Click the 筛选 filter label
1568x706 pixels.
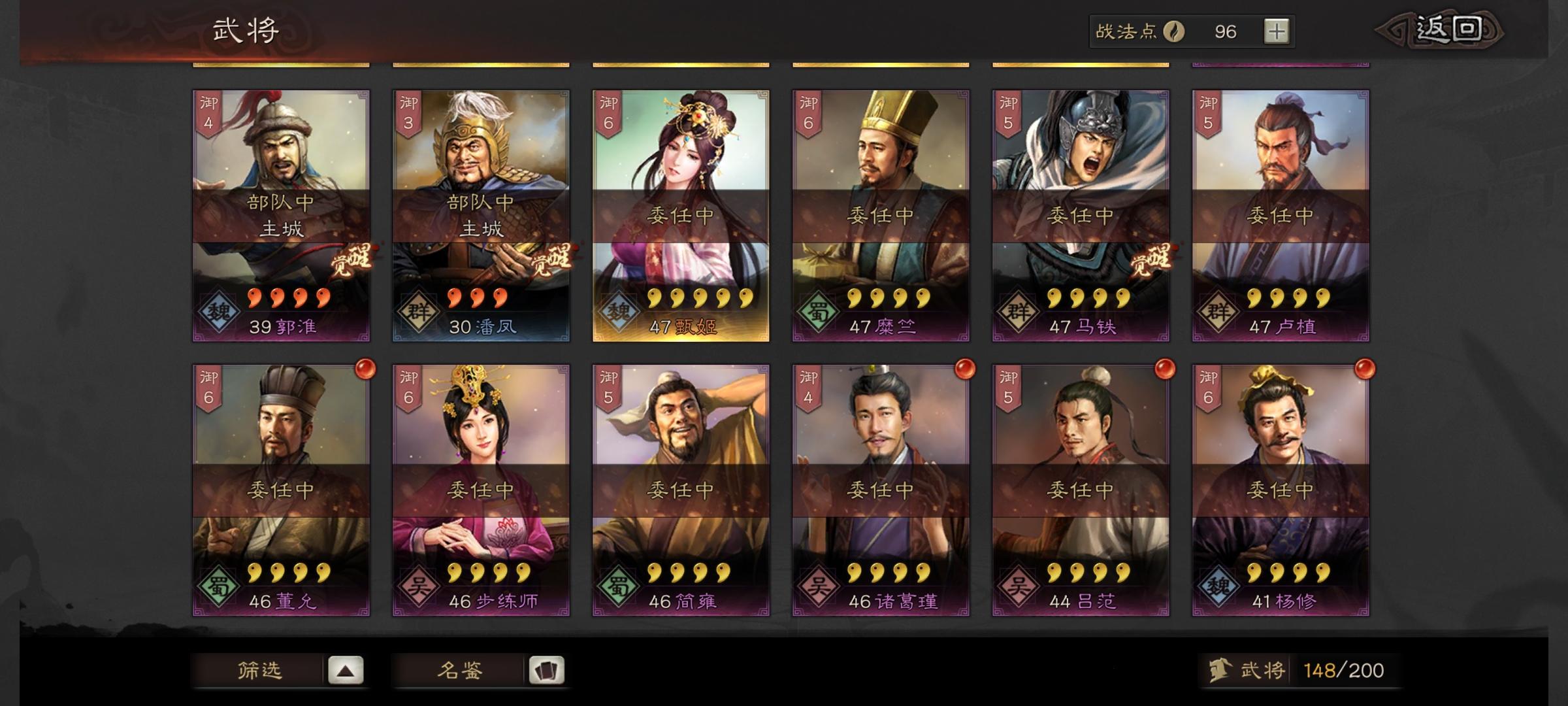click(259, 670)
